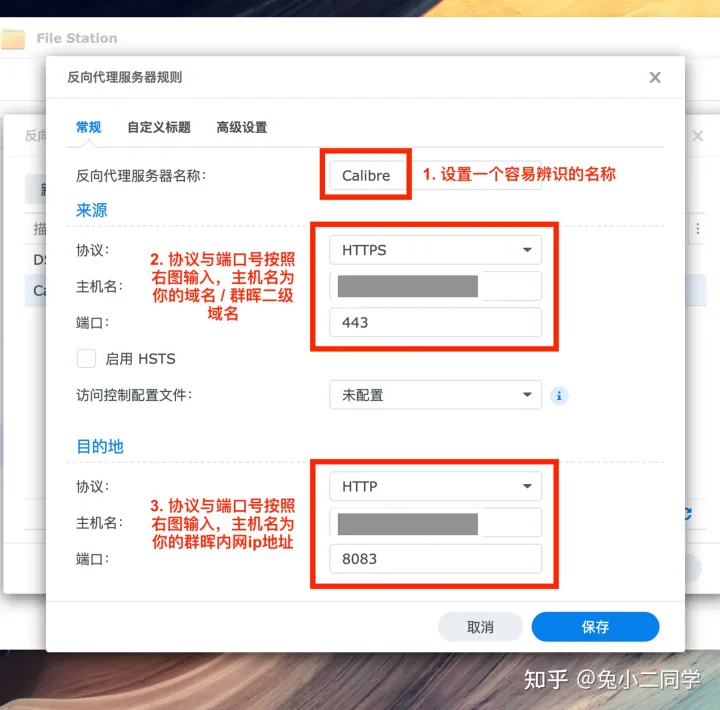Close the background reverse proxy window
The image size is (720, 710).
click(x=698, y=136)
